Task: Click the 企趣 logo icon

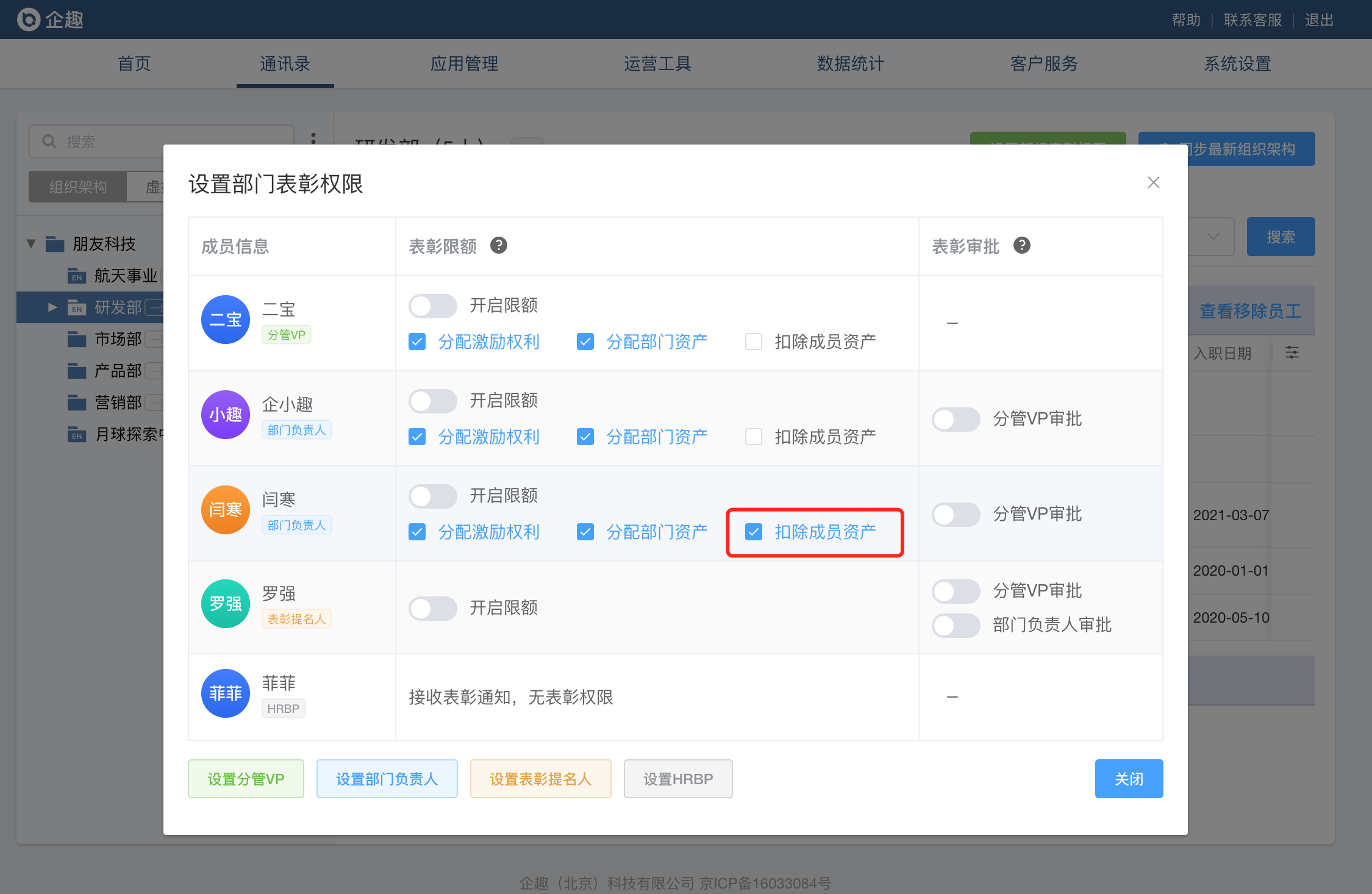Action: [28, 20]
